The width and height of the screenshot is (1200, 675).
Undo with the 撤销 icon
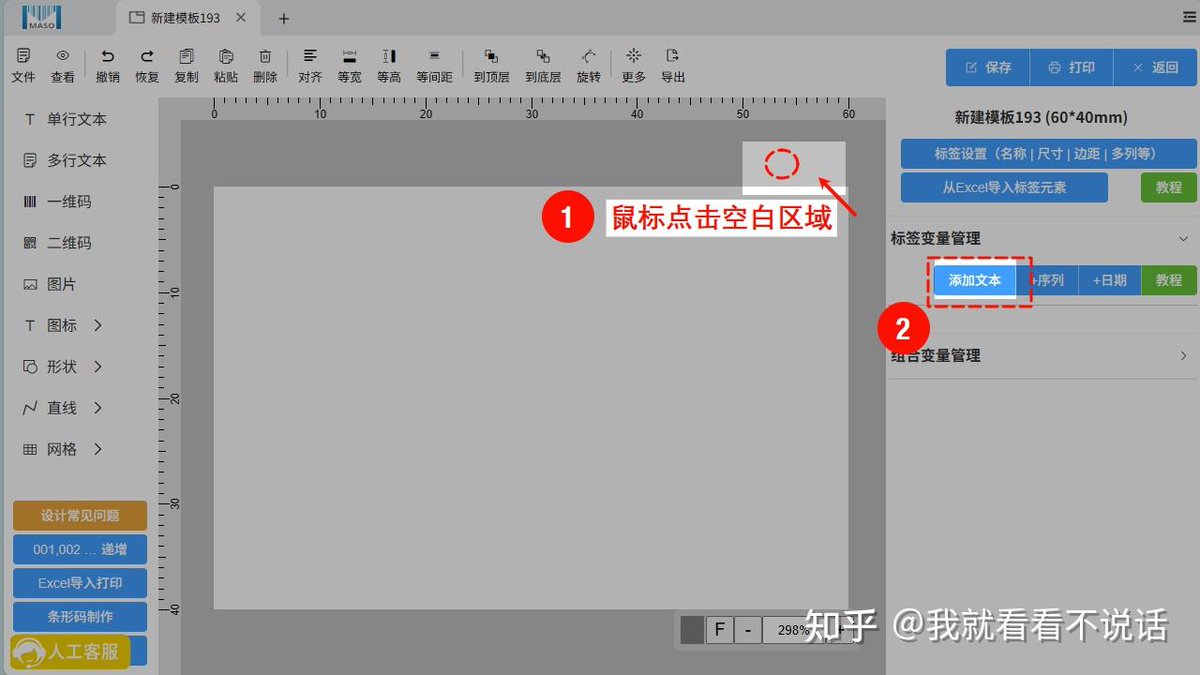coord(108,57)
